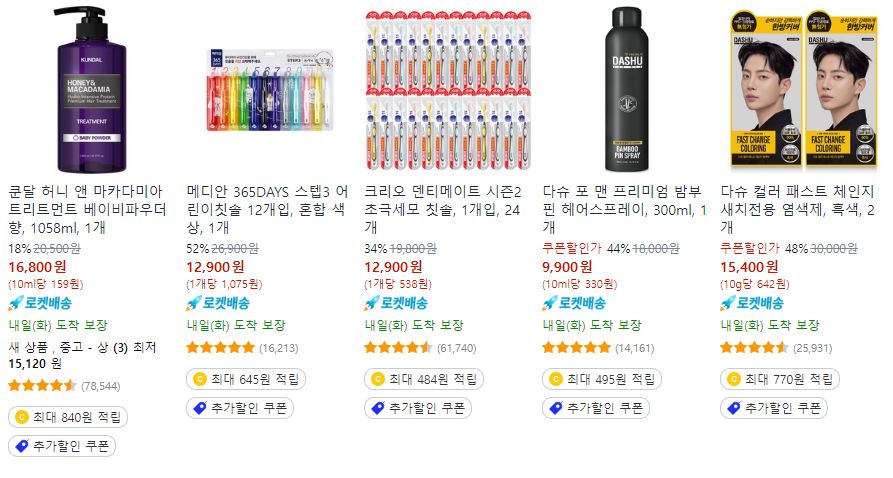
Task: Click rocket delivery badge for Dashu hair dye
Action: (x=752, y=304)
